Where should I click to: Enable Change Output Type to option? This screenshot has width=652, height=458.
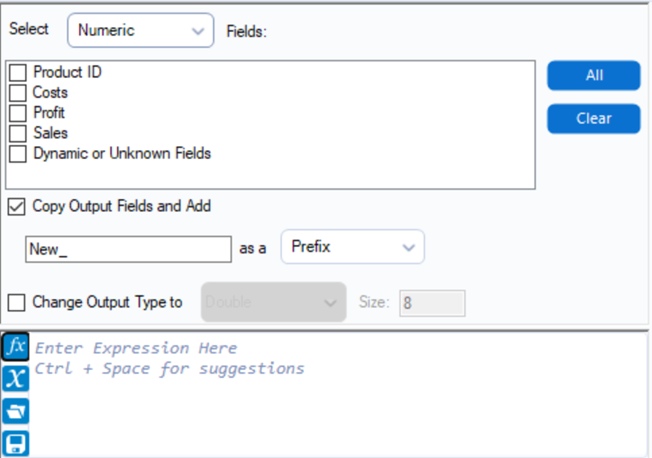tap(17, 302)
